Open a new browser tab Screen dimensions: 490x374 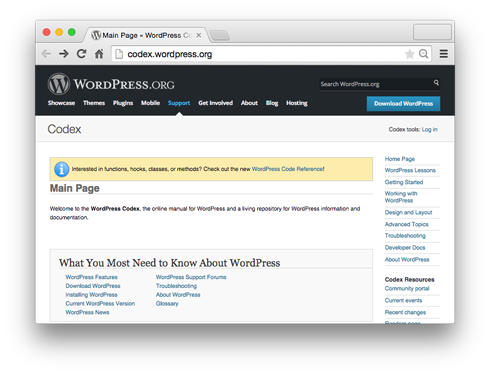pyautogui.click(x=220, y=35)
